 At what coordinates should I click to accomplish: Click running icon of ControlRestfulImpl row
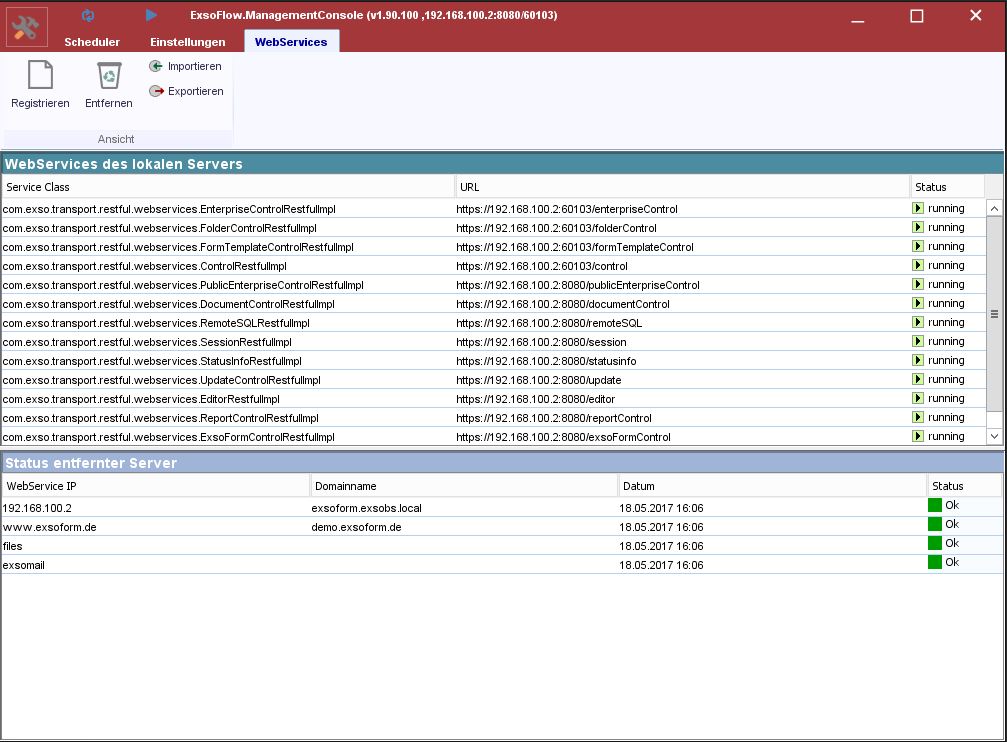coord(918,265)
